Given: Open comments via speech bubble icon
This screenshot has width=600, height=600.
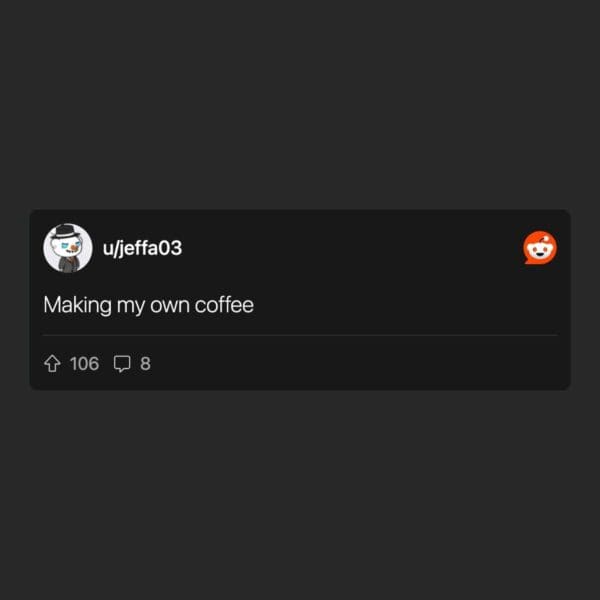Looking at the screenshot, I should [122, 364].
